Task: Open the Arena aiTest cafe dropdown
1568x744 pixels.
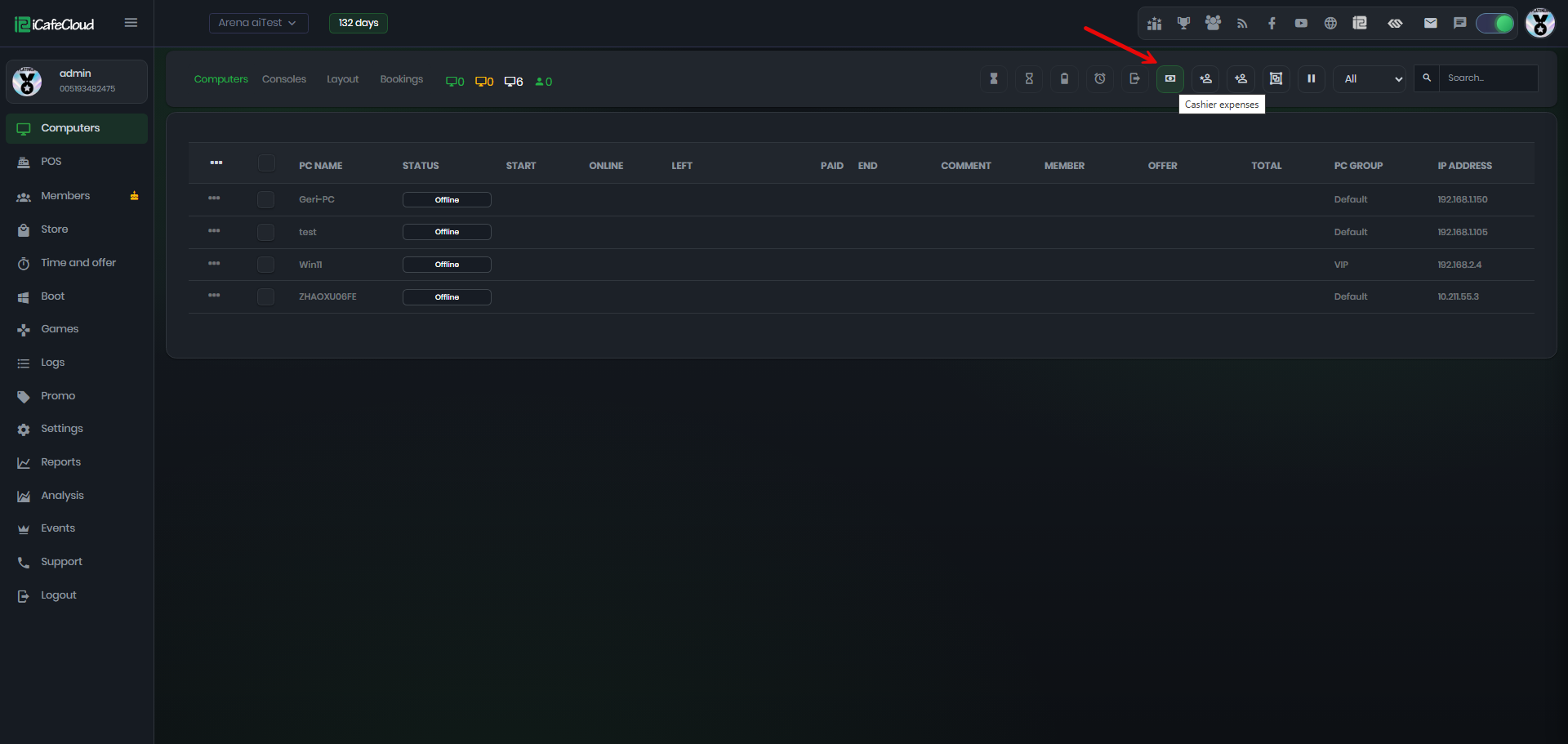Action: (x=258, y=23)
